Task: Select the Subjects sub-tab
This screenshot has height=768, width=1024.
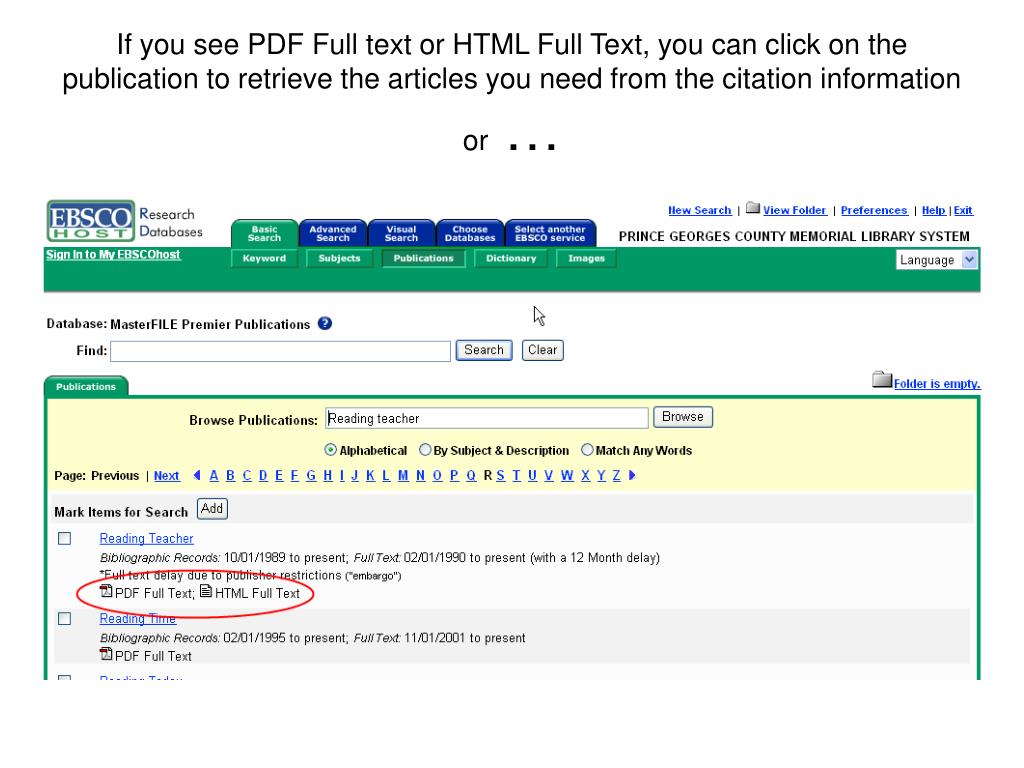Action: coord(339,258)
